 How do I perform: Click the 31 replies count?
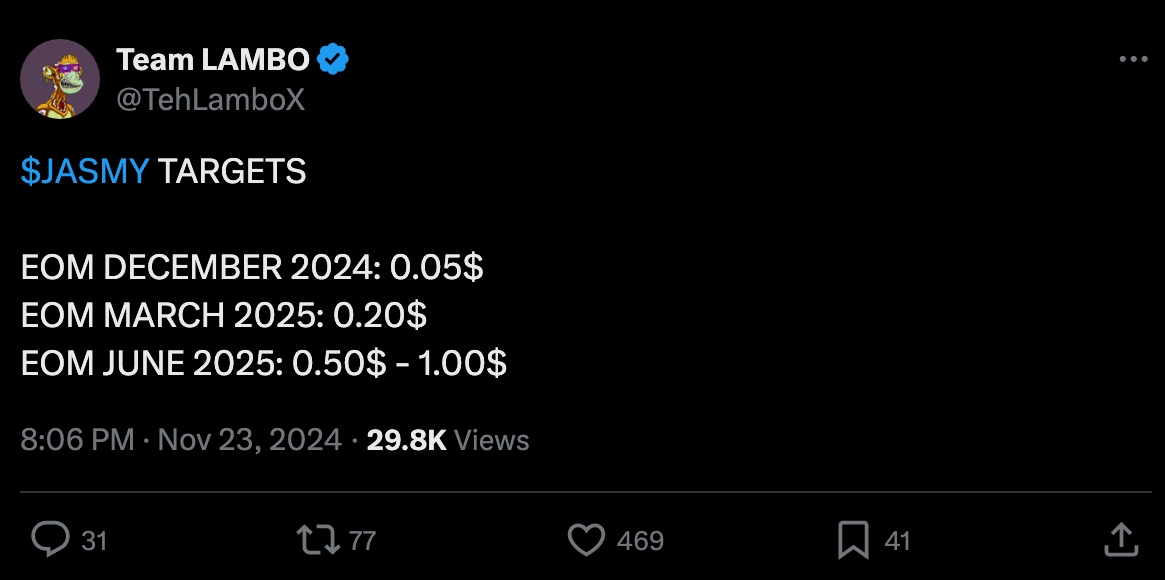tap(94, 541)
